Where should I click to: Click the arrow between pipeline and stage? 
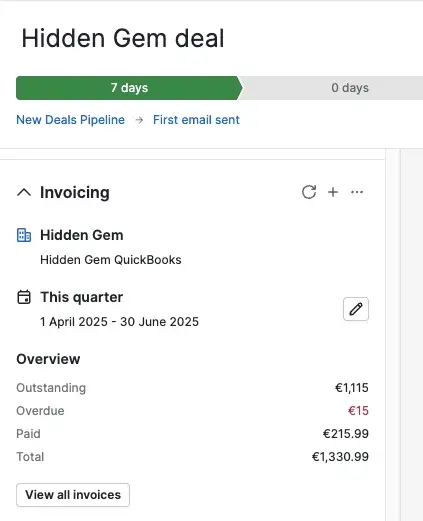click(139, 120)
